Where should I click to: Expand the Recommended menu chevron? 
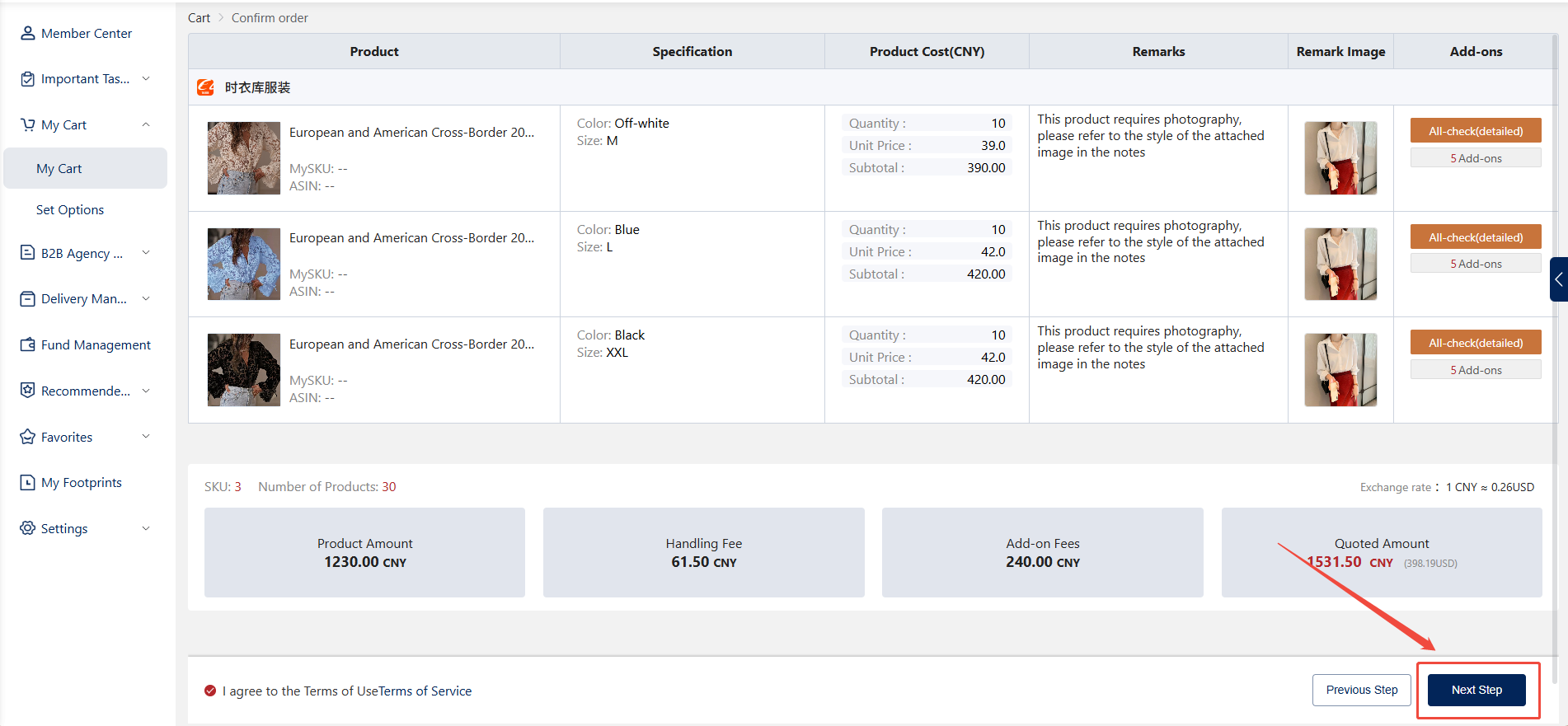pyautogui.click(x=146, y=391)
